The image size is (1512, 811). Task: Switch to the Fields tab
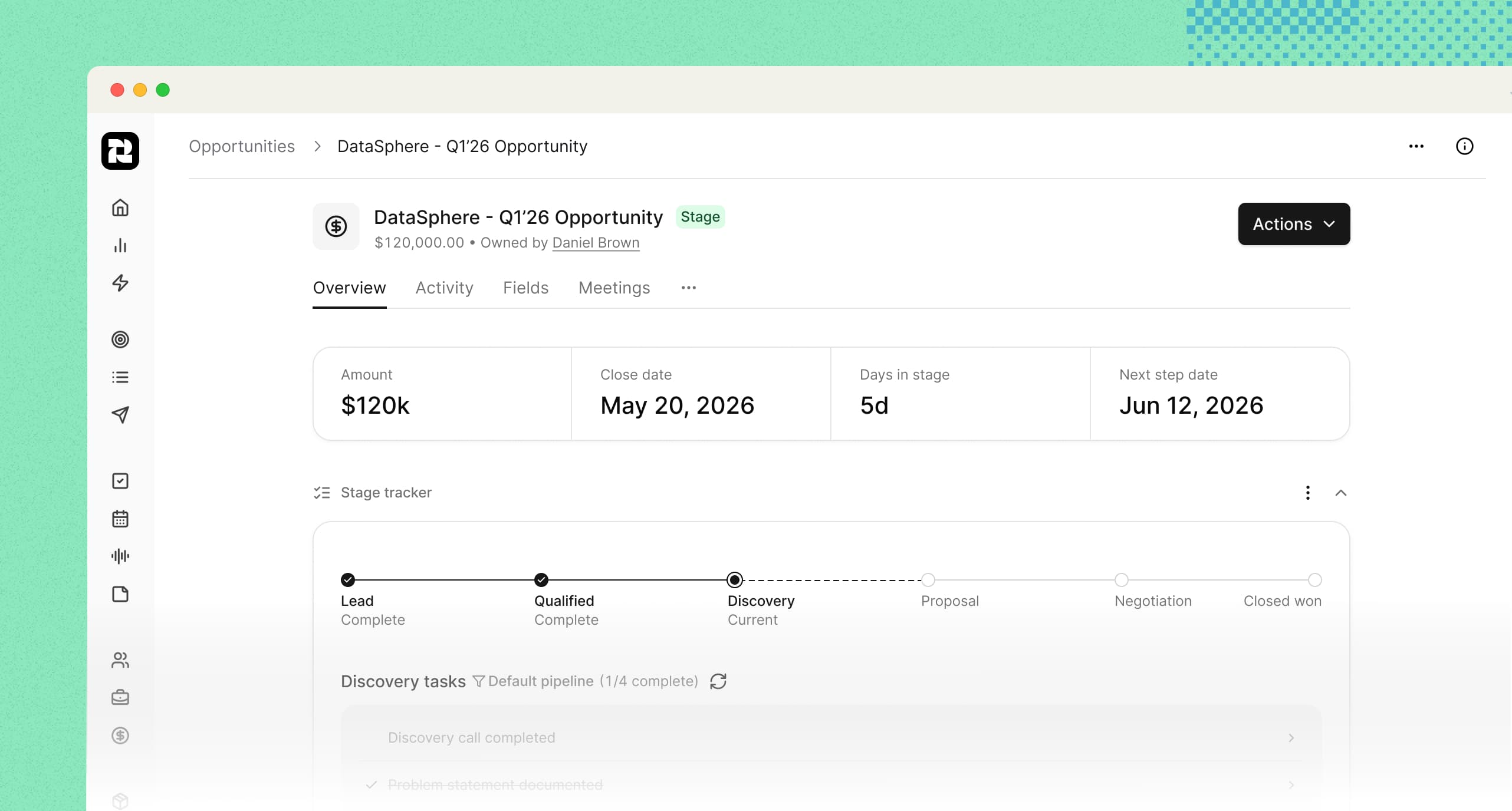click(526, 288)
